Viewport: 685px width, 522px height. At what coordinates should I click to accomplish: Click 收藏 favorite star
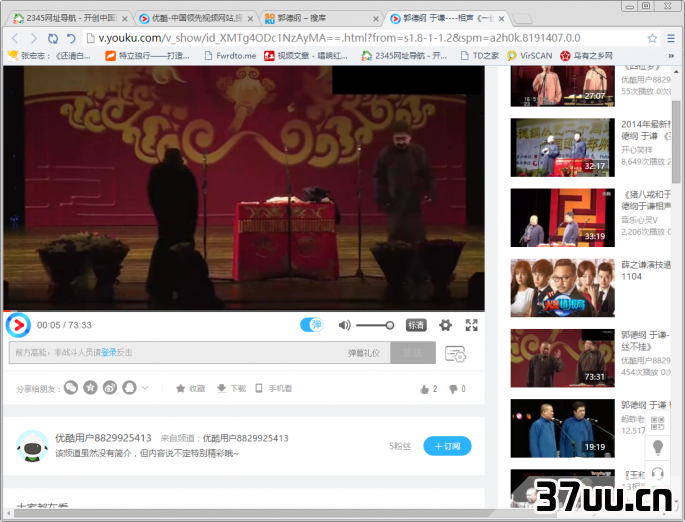(x=190, y=388)
